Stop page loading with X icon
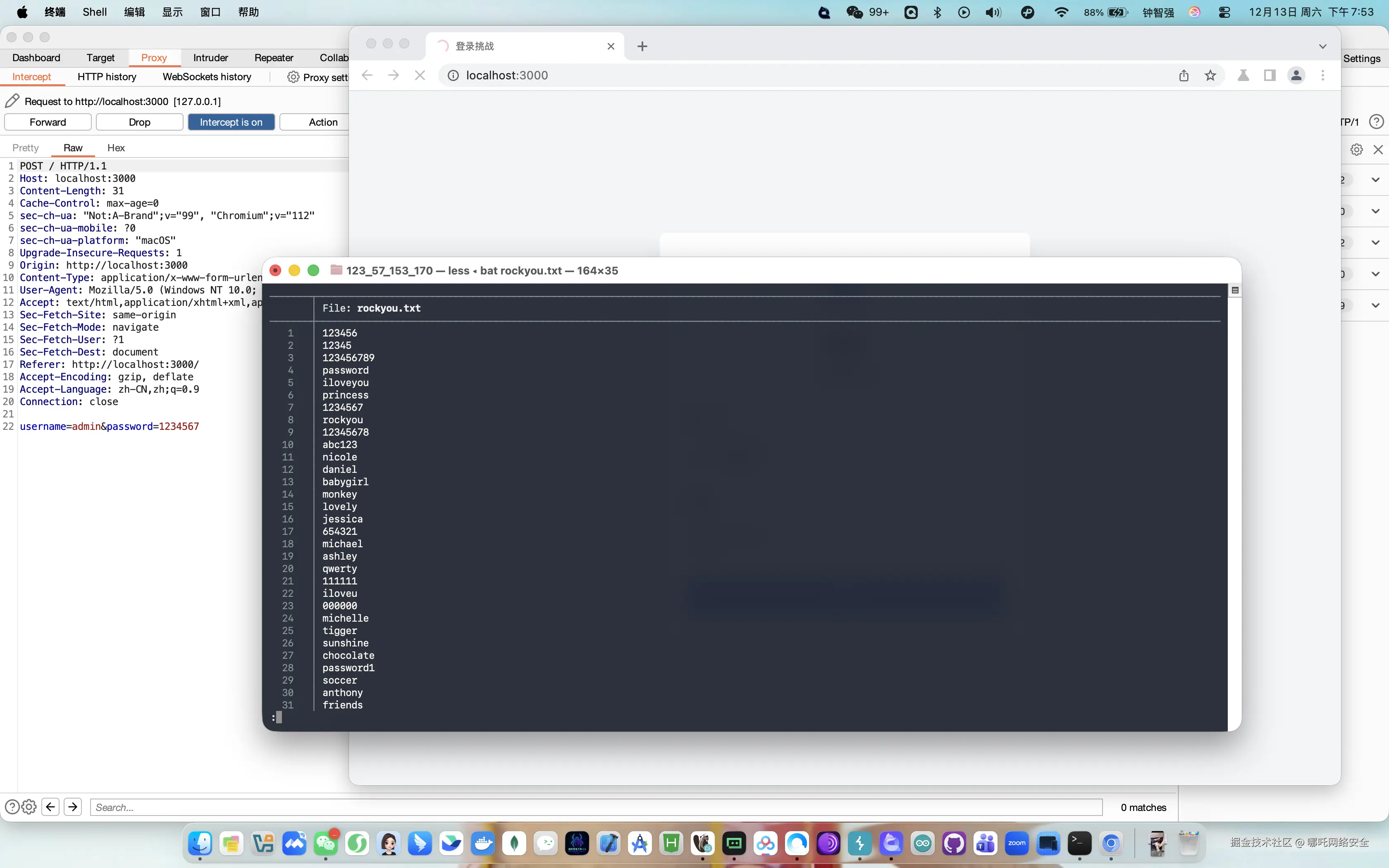Screen dimensions: 1389x868 tap(420, 75)
